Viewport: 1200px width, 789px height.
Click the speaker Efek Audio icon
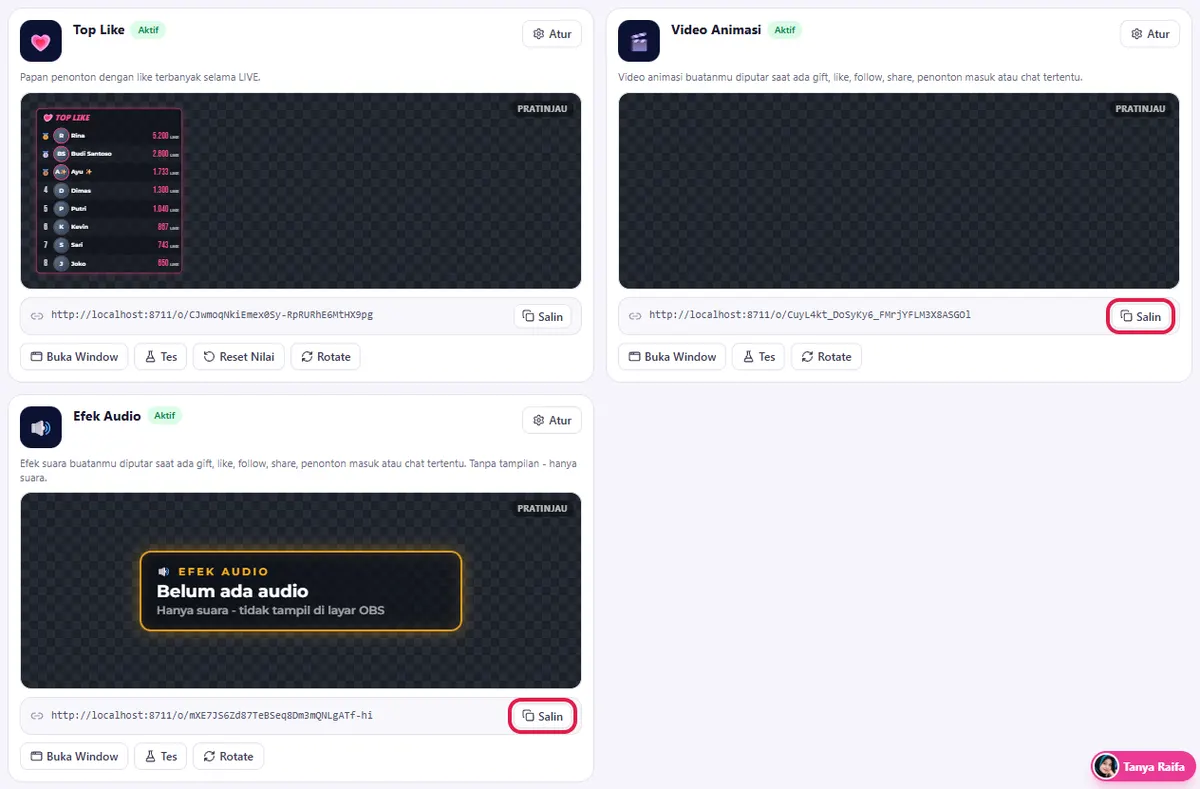pyautogui.click(x=41, y=427)
